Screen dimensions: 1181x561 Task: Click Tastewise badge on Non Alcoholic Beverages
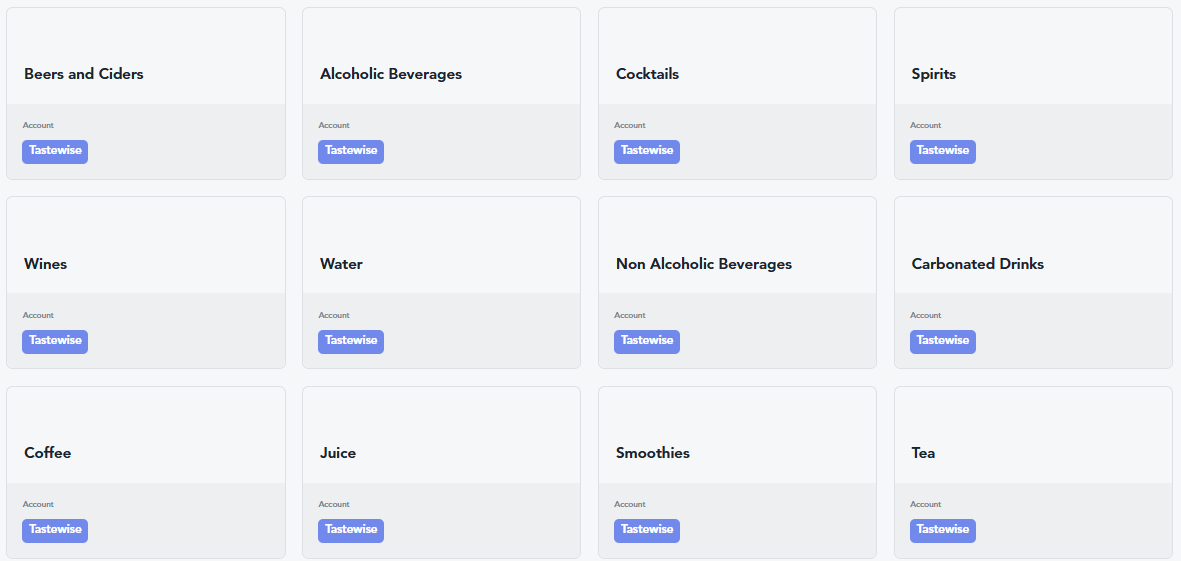(x=647, y=341)
